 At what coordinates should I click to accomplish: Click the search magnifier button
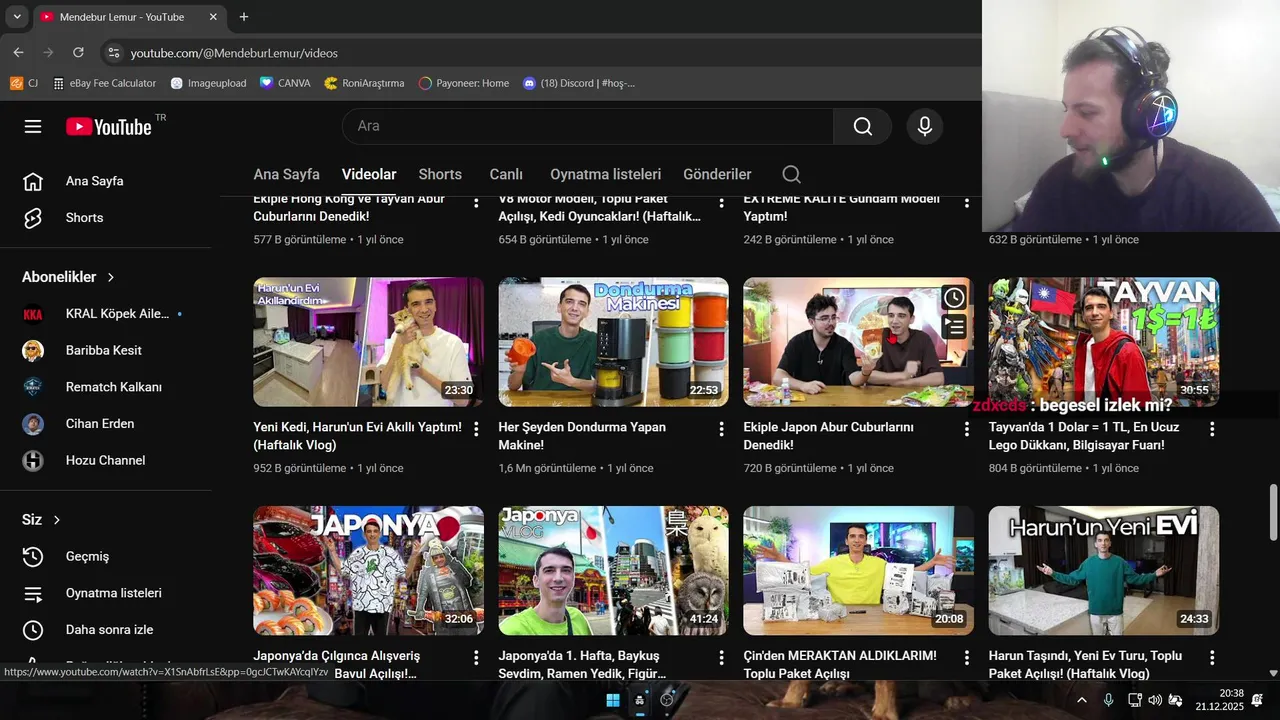click(x=862, y=126)
